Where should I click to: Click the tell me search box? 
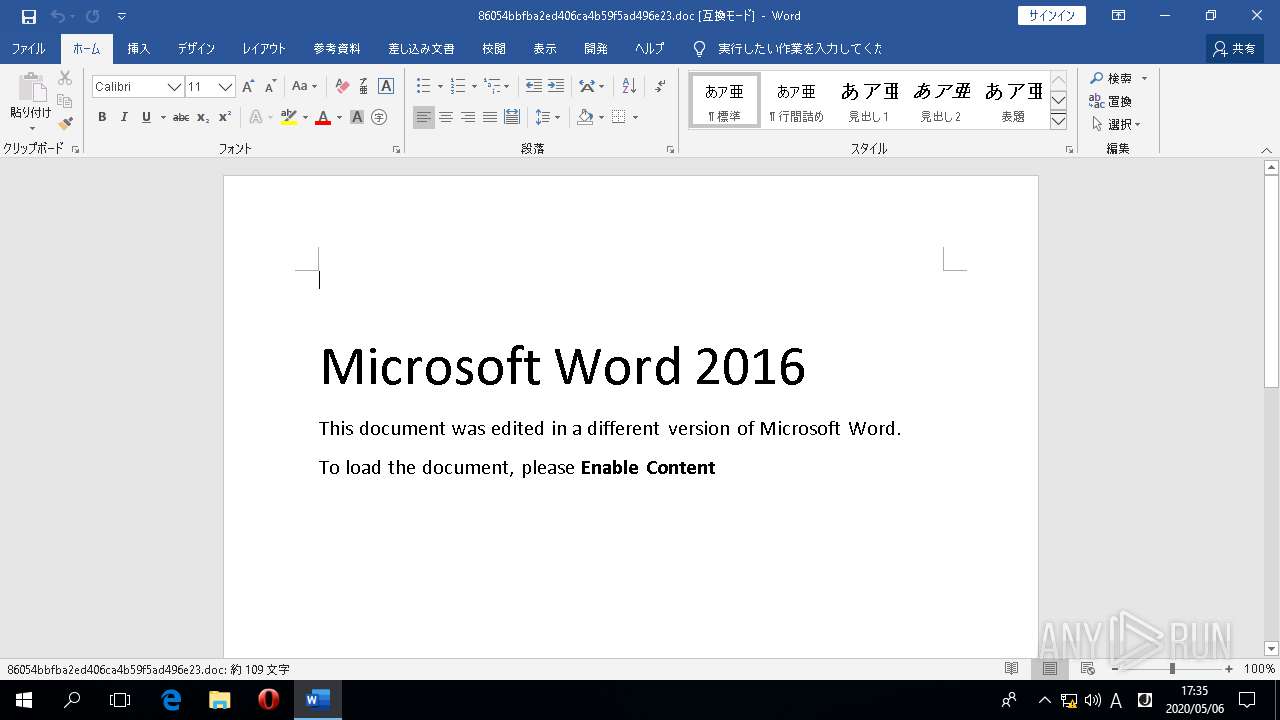point(788,48)
